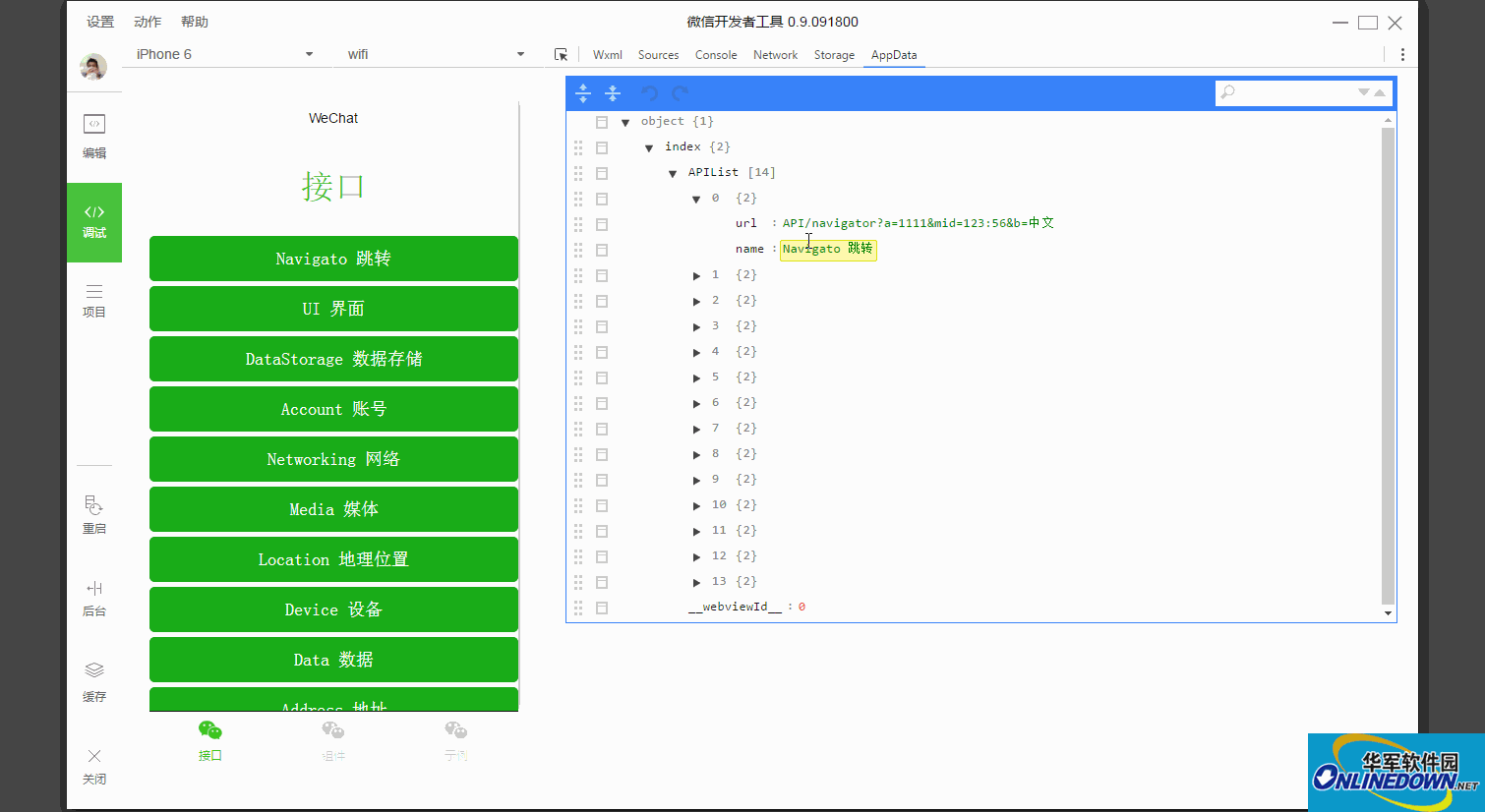This screenshot has height=812, width=1485.
Task: Click the expand all icon in AppData toolbar
Action: click(583, 93)
